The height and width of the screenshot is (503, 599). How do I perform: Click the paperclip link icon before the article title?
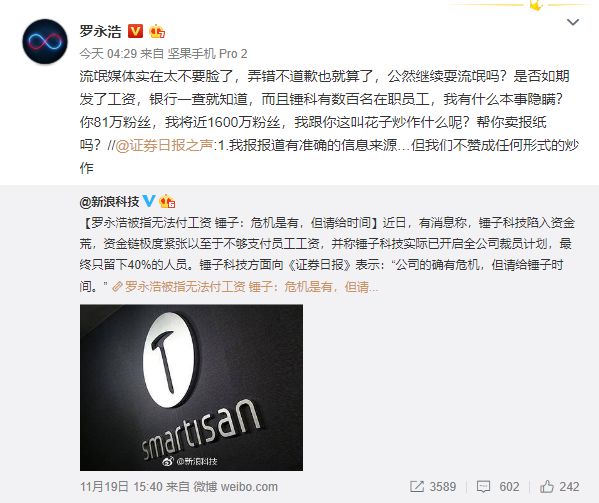[x=117, y=286]
